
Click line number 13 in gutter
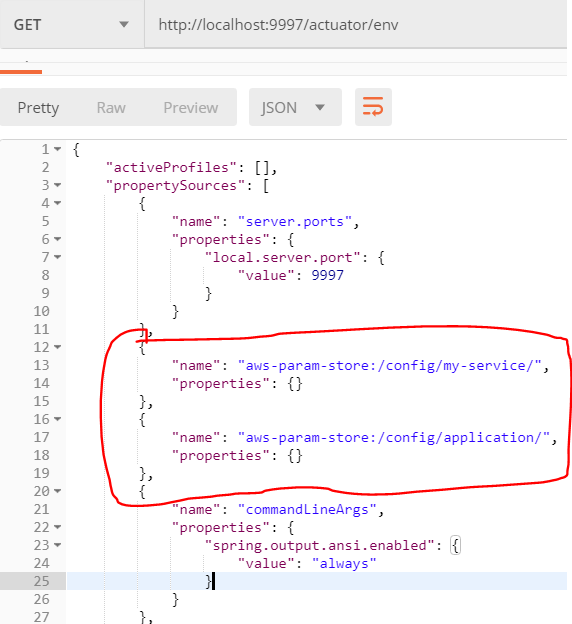click(41, 365)
